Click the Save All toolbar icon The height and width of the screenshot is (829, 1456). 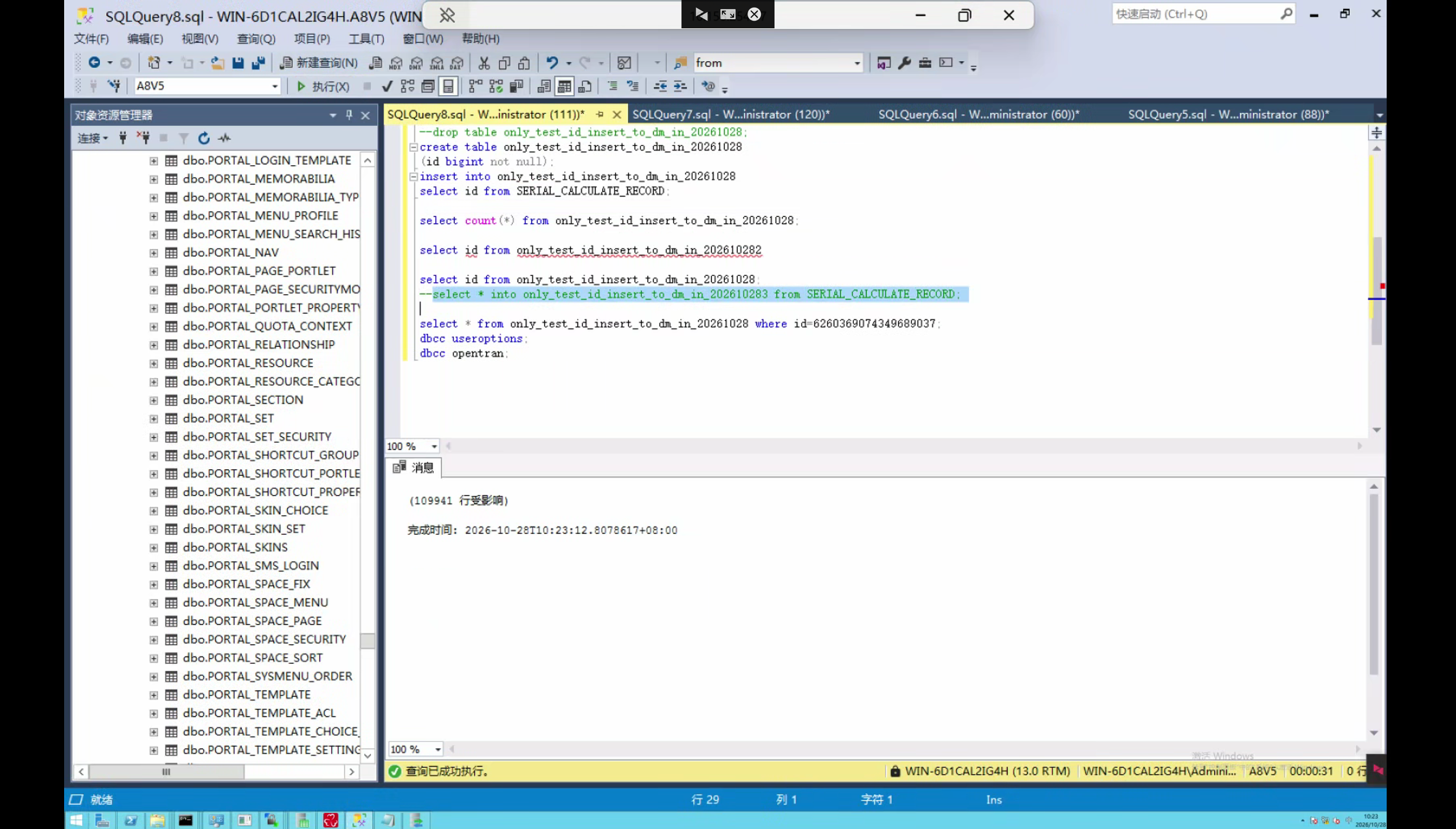click(x=258, y=63)
